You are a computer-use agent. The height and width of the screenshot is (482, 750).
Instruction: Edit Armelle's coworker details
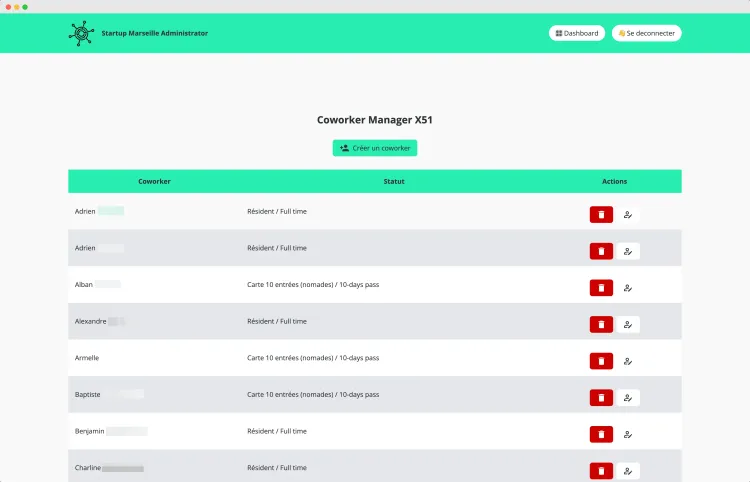click(628, 361)
